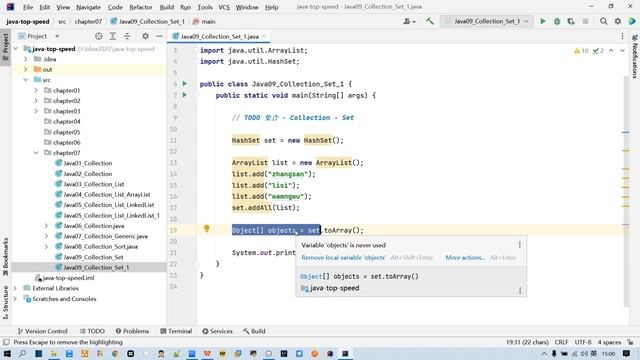
Task: Build project using hammer icon
Action: 430,21
